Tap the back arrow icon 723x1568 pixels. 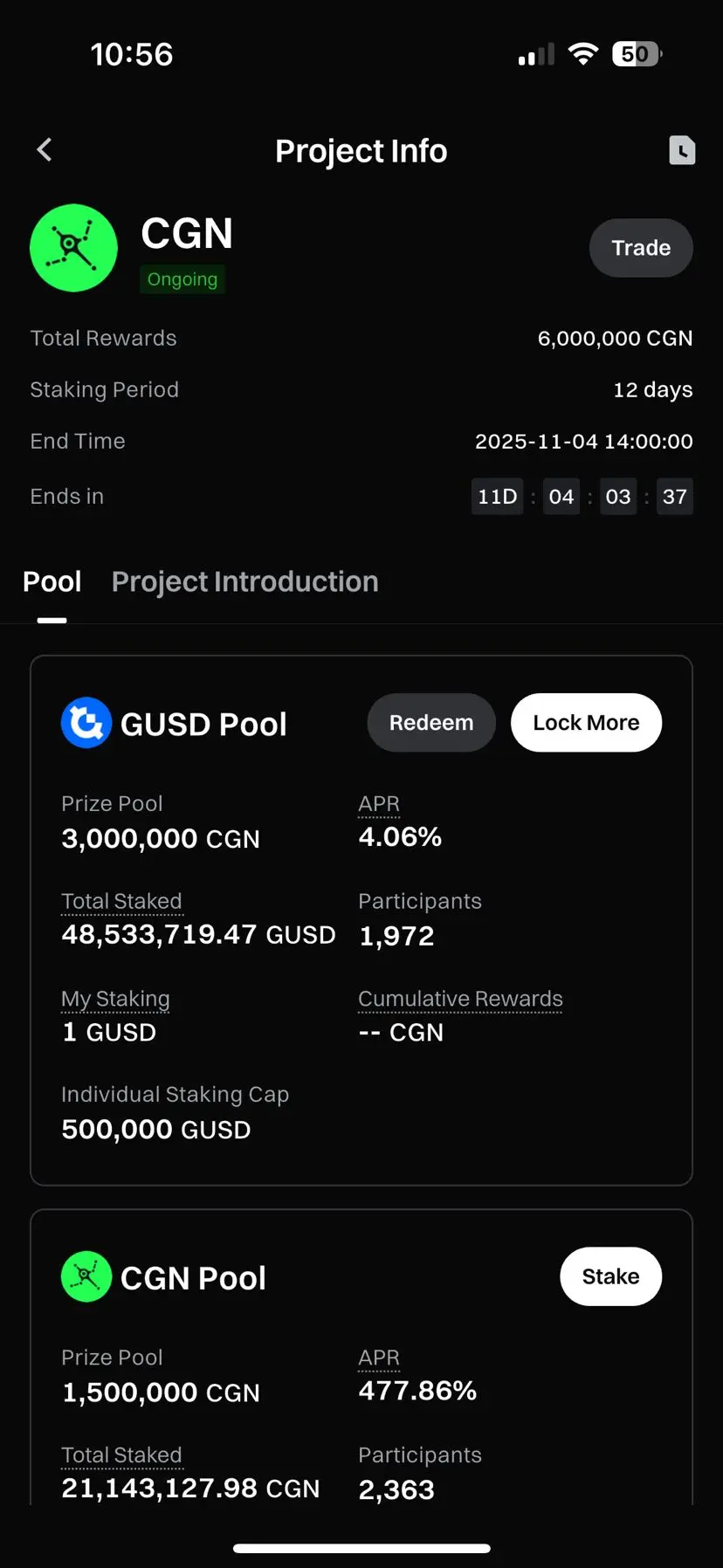point(45,150)
